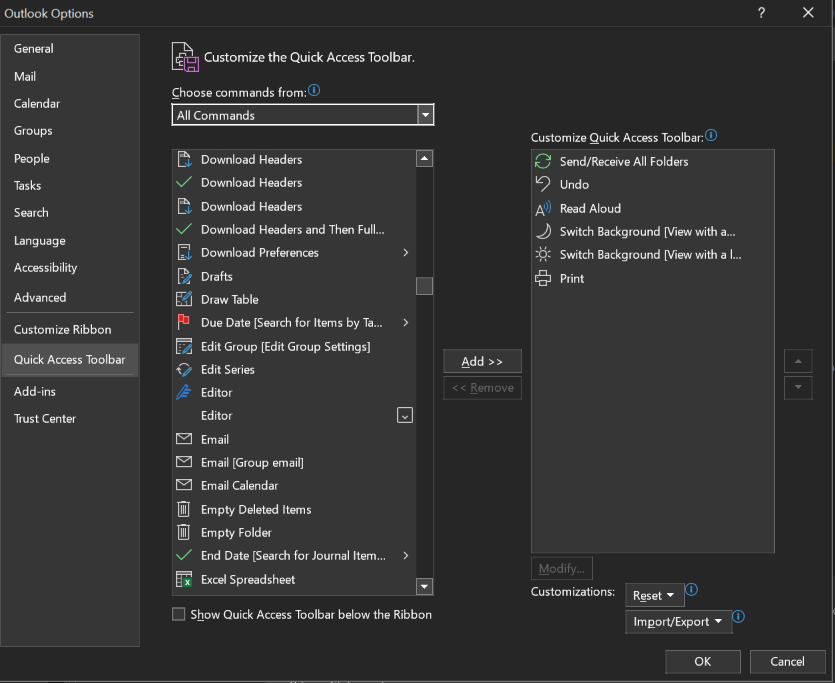Select the Email Calendar envelope icon

coord(184,485)
